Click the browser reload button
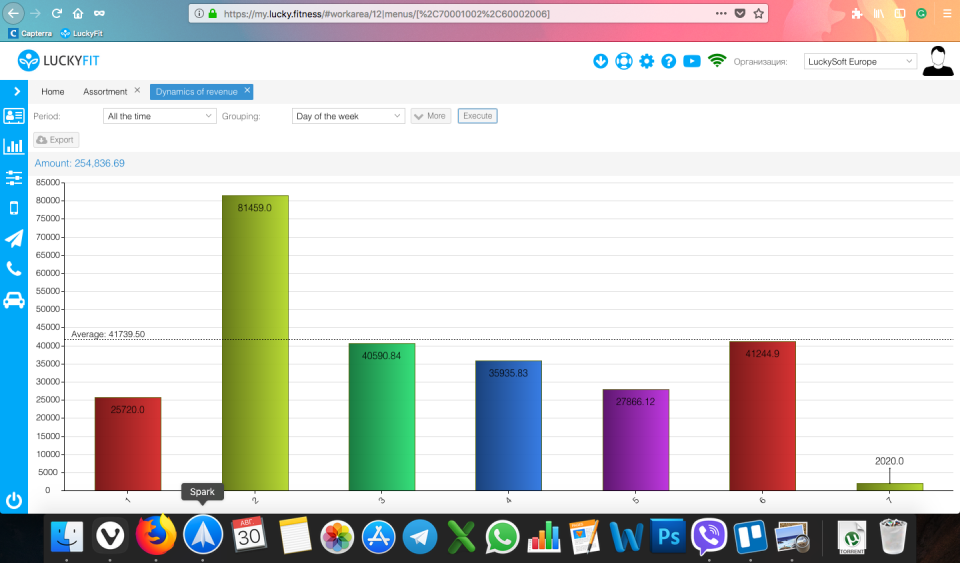 (x=56, y=13)
